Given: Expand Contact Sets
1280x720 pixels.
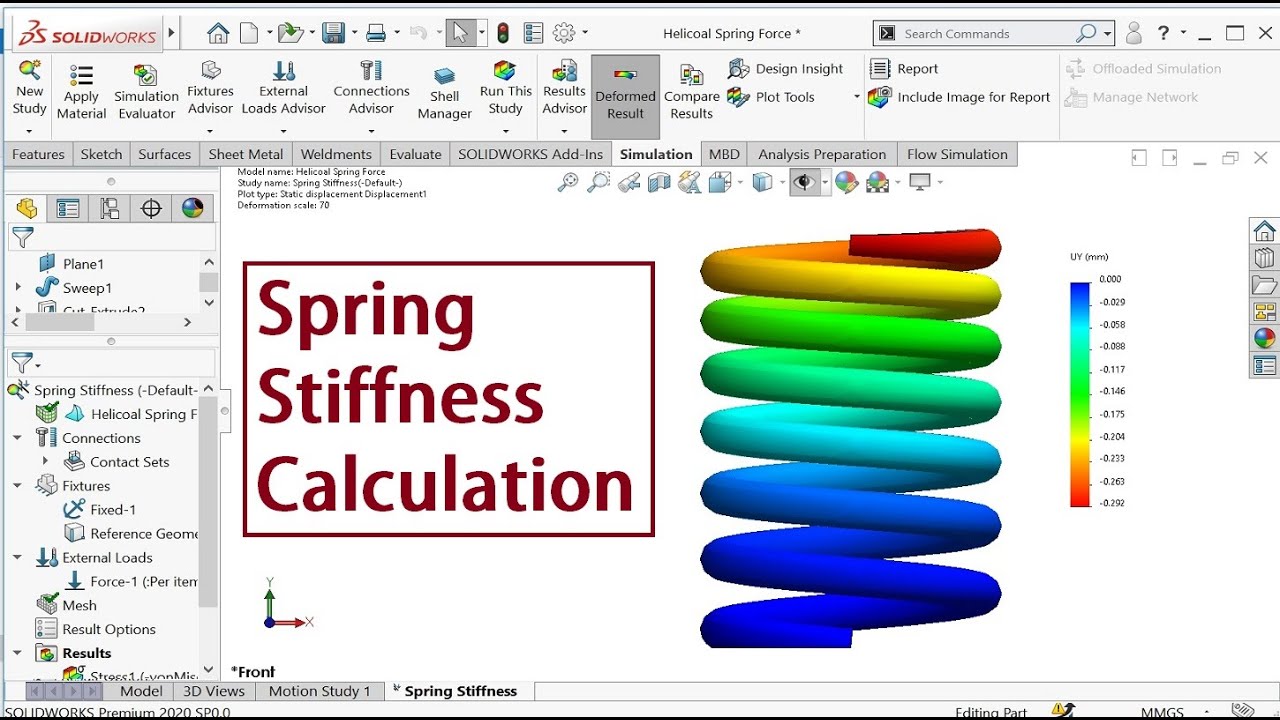Looking at the screenshot, I should click(x=45, y=462).
